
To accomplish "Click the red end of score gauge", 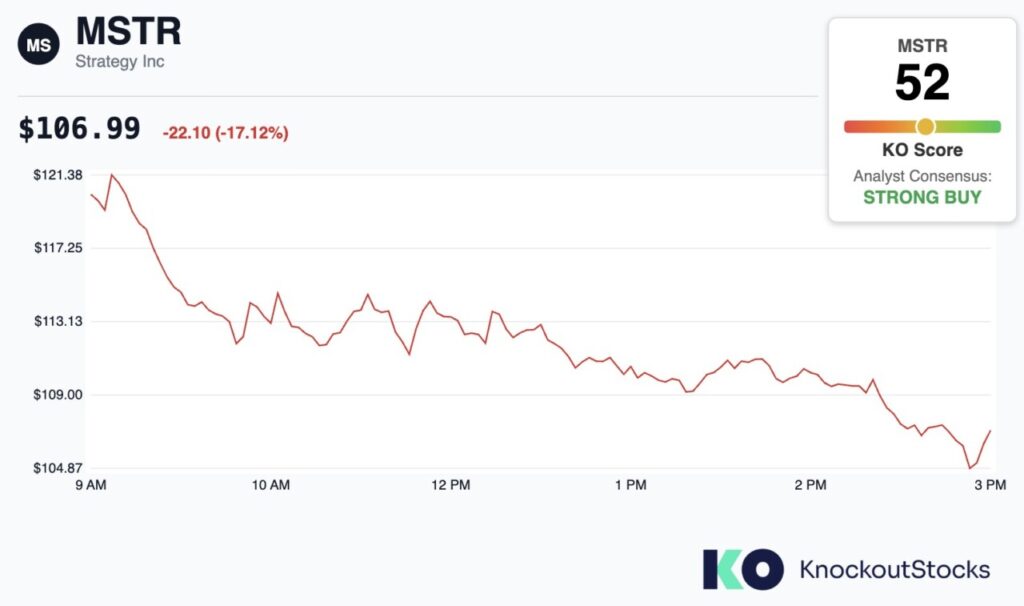I will tap(852, 126).
